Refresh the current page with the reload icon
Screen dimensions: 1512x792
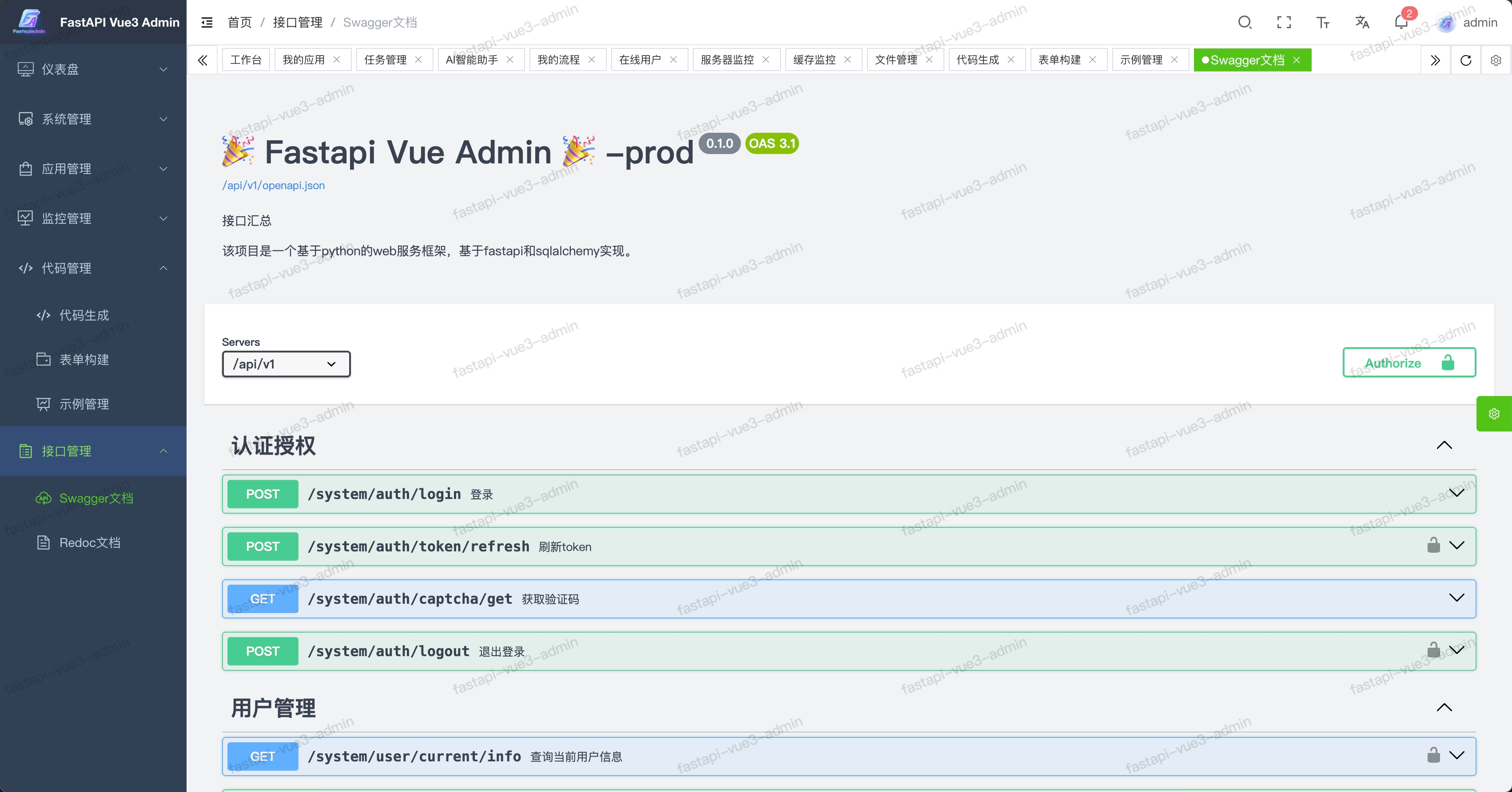[x=1466, y=60]
